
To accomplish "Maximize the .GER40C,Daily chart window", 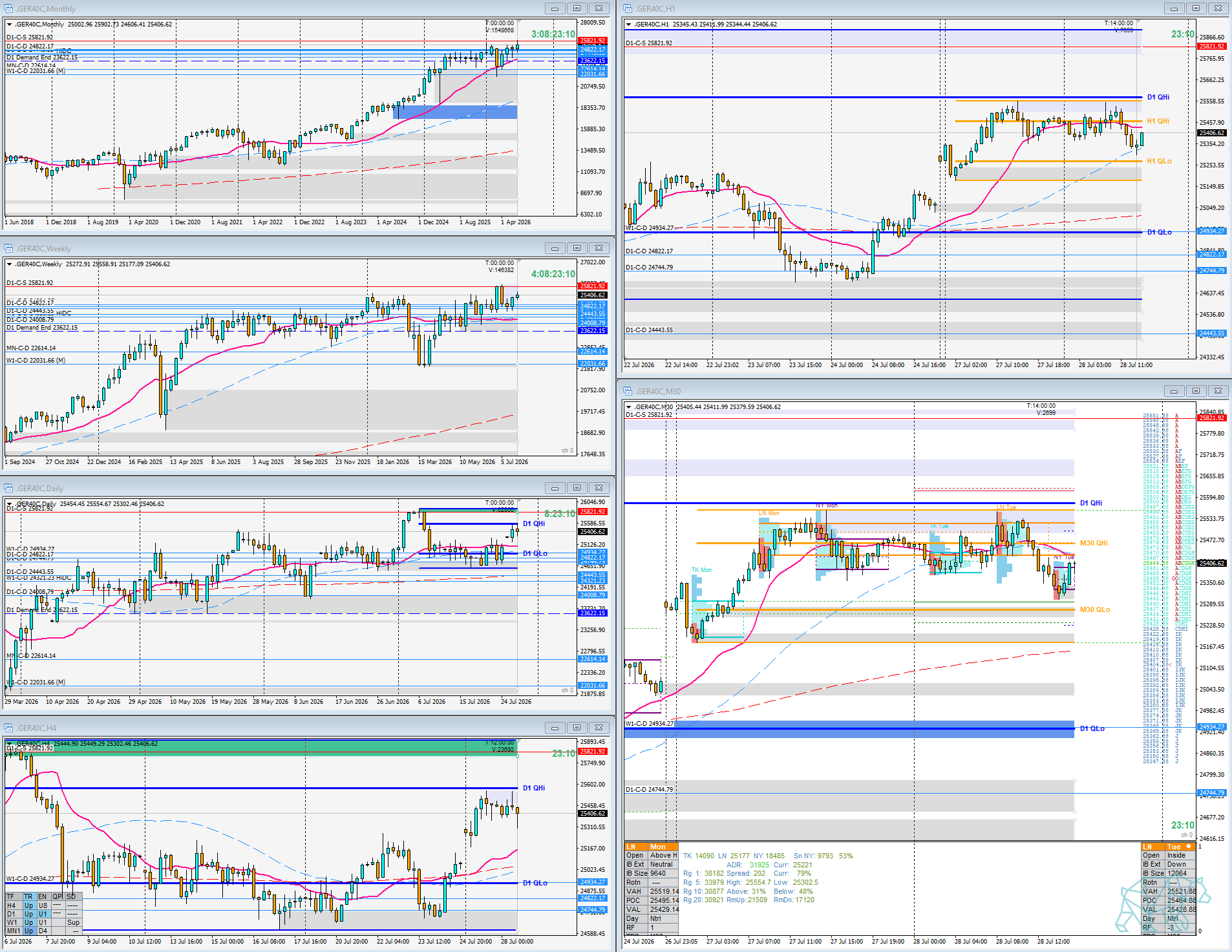I will 577,488.
